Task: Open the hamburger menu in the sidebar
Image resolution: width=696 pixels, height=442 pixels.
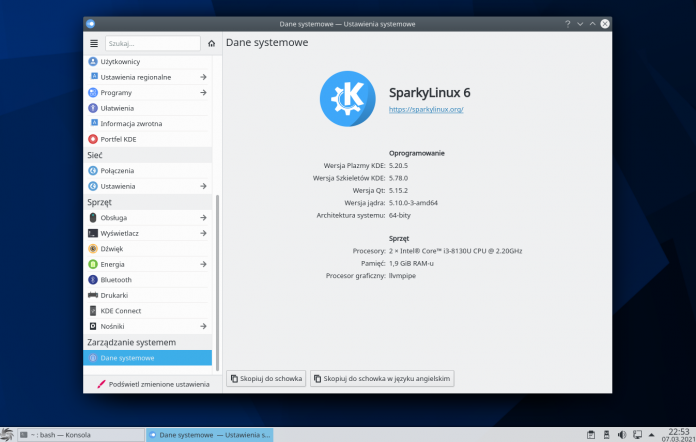Action: tap(94, 44)
